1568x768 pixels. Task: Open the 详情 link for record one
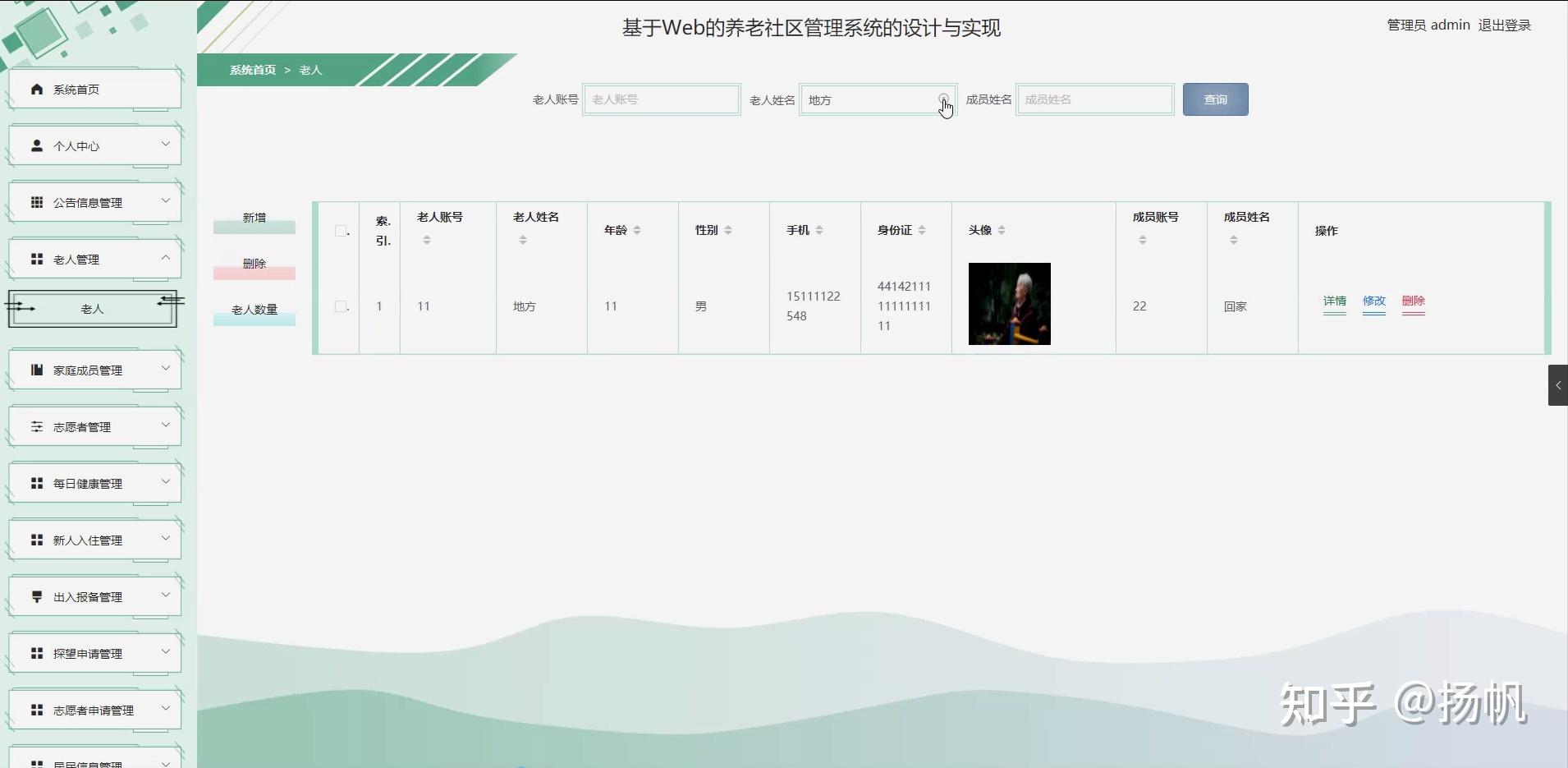tap(1334, 301)
